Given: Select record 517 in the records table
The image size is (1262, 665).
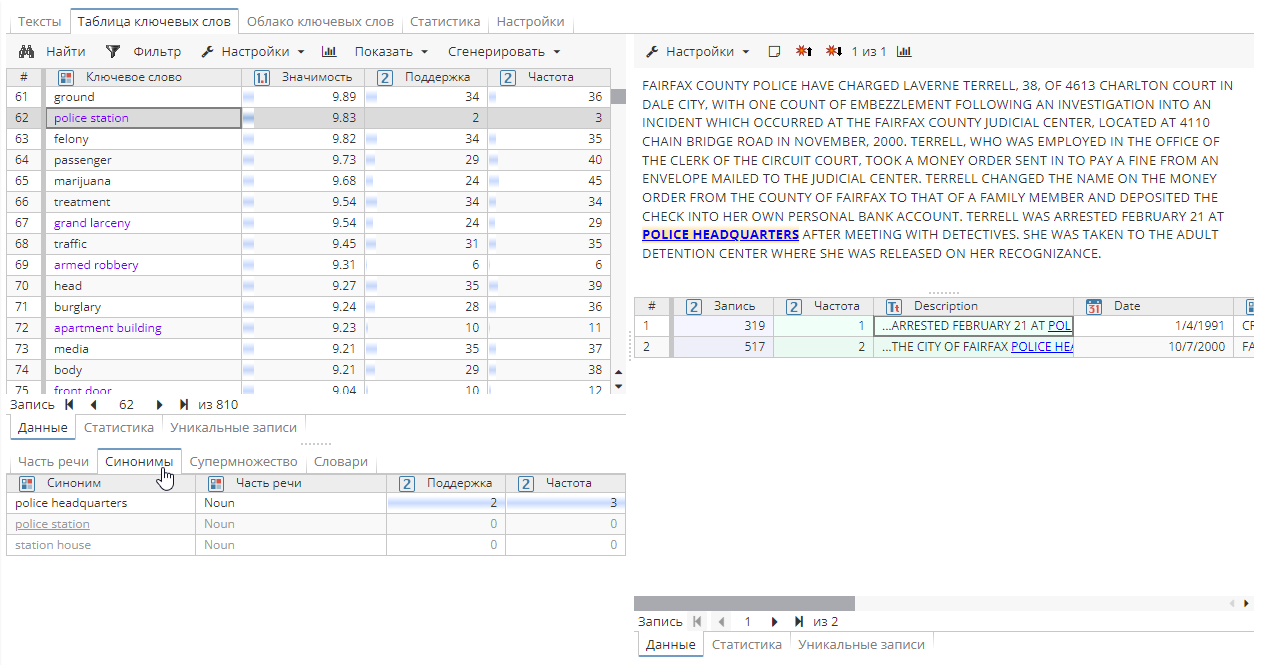Looking at the screenshot, I should coord(944,347).
